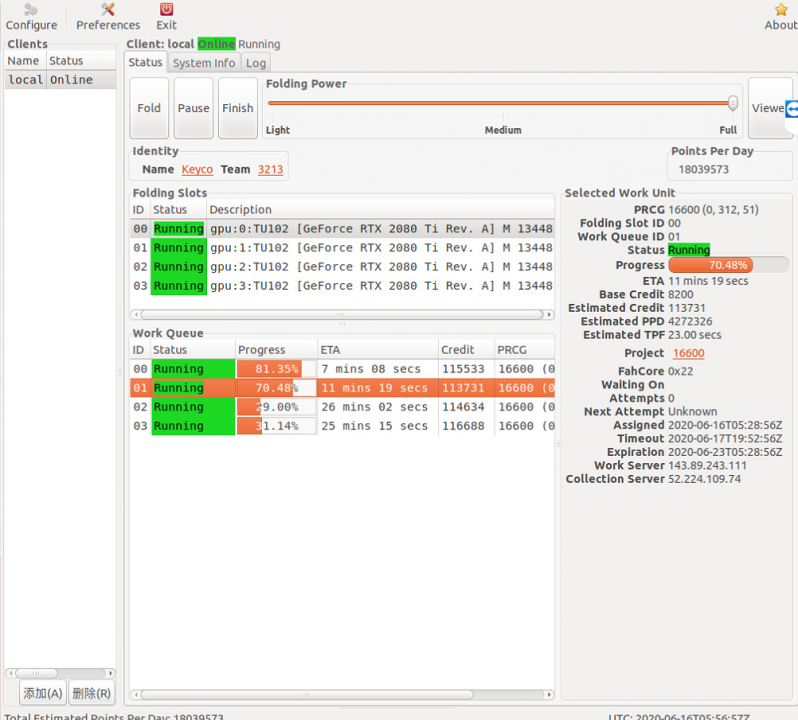
Task: Select folding slot 01 gpu:1 row
Action: tap(343, 248)
